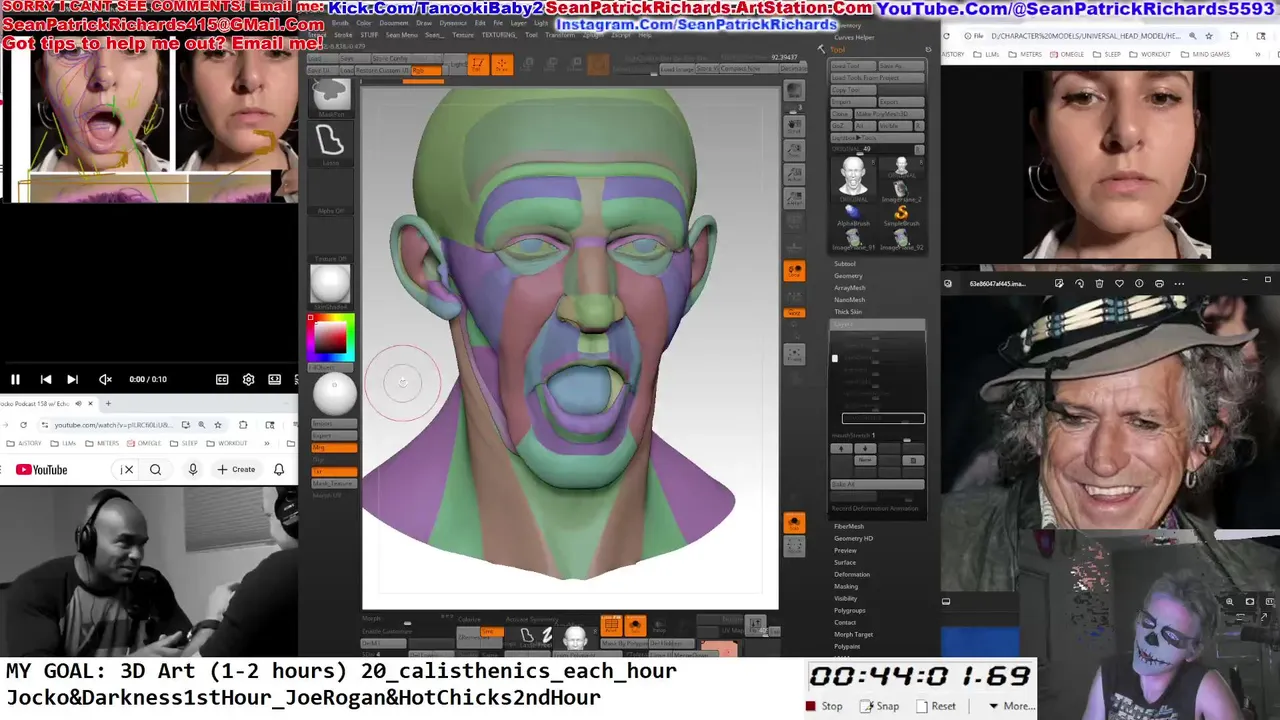
Task: Open the Brush menu in ZBrush
Action: 340,22
